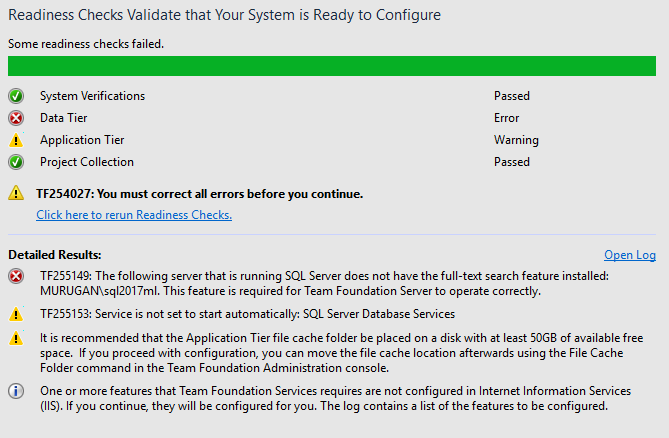Click the Data Tier 'Error' status text
This screenshot has height=438, width=669.
coord(508,118)
